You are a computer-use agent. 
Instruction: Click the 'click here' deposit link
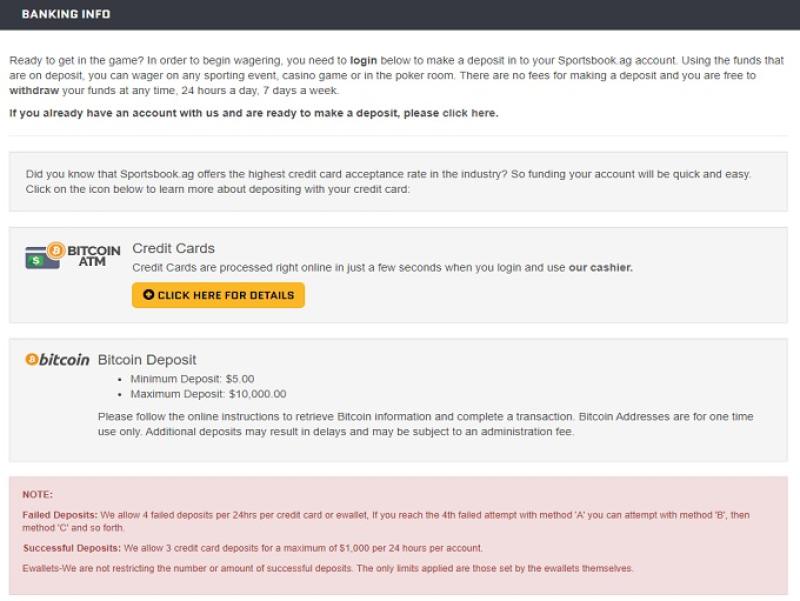pos(469,113)
